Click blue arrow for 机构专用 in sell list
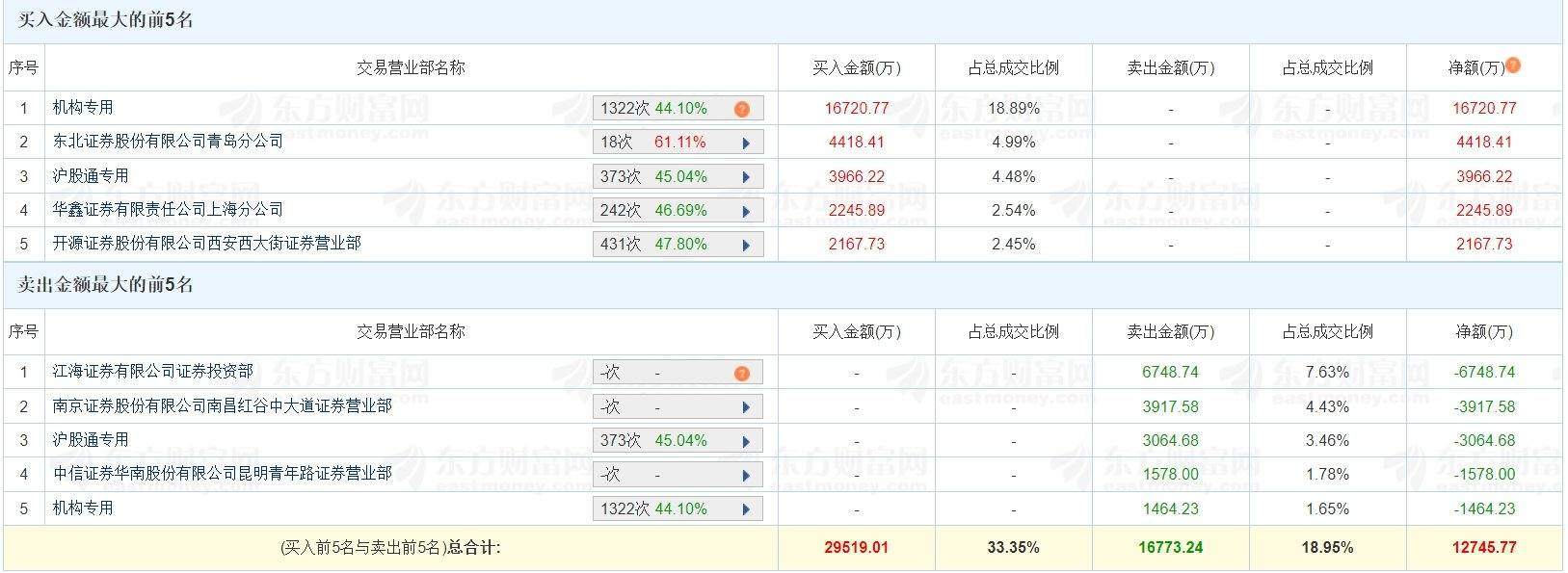Image resolution: width=1568 pixels, height=573 pixels. (x=746, y=508)
